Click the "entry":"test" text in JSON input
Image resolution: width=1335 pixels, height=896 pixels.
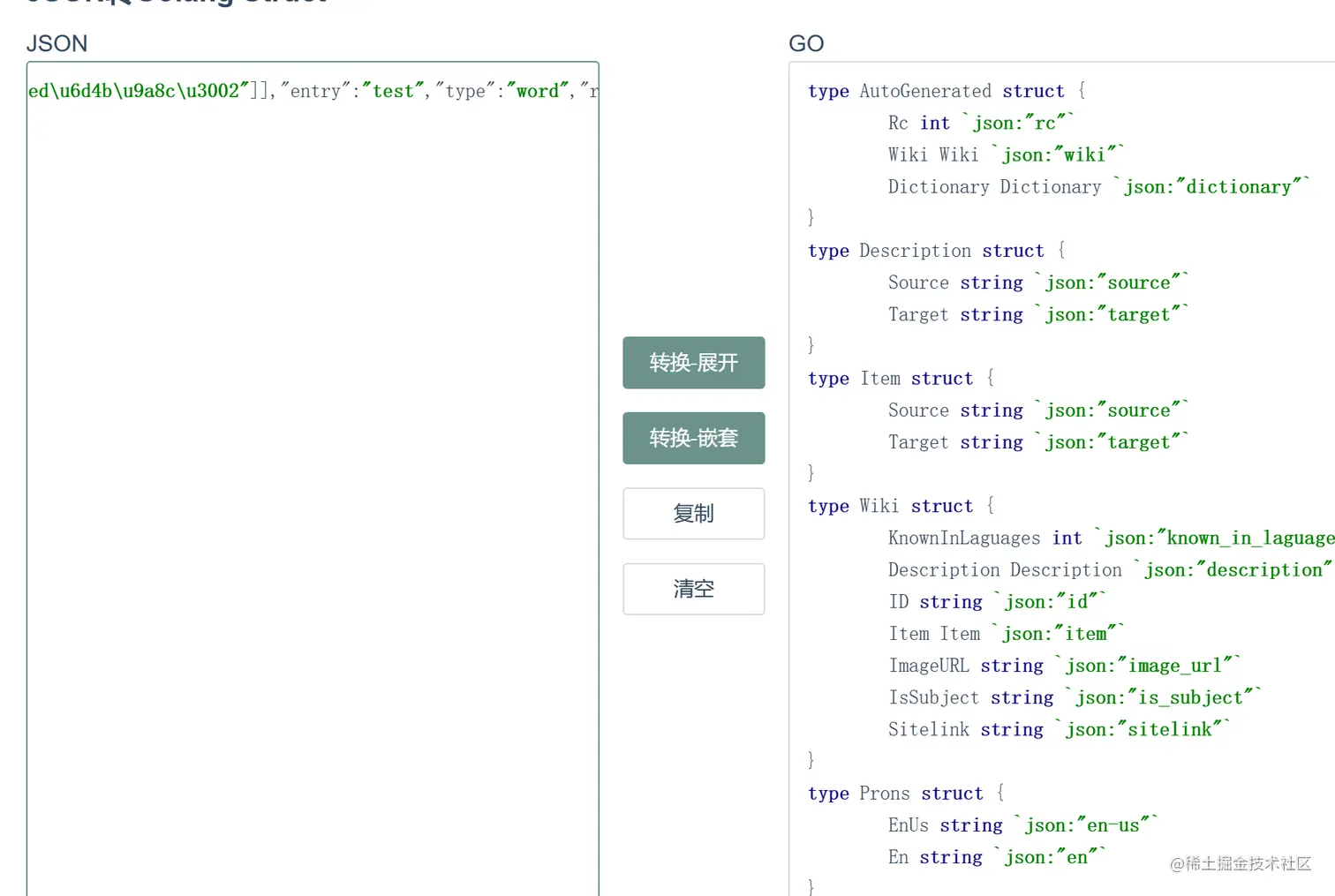tap(352, 91)
